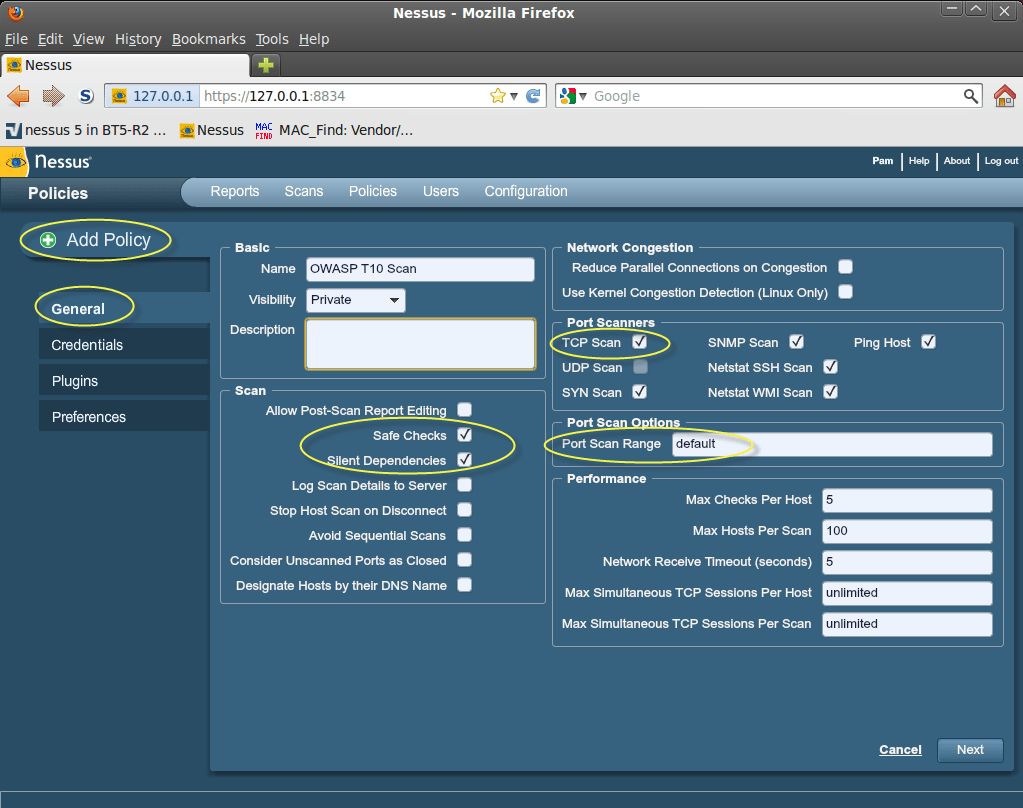Click the policy Name input field
The image size is (1023, 808).
420,269
